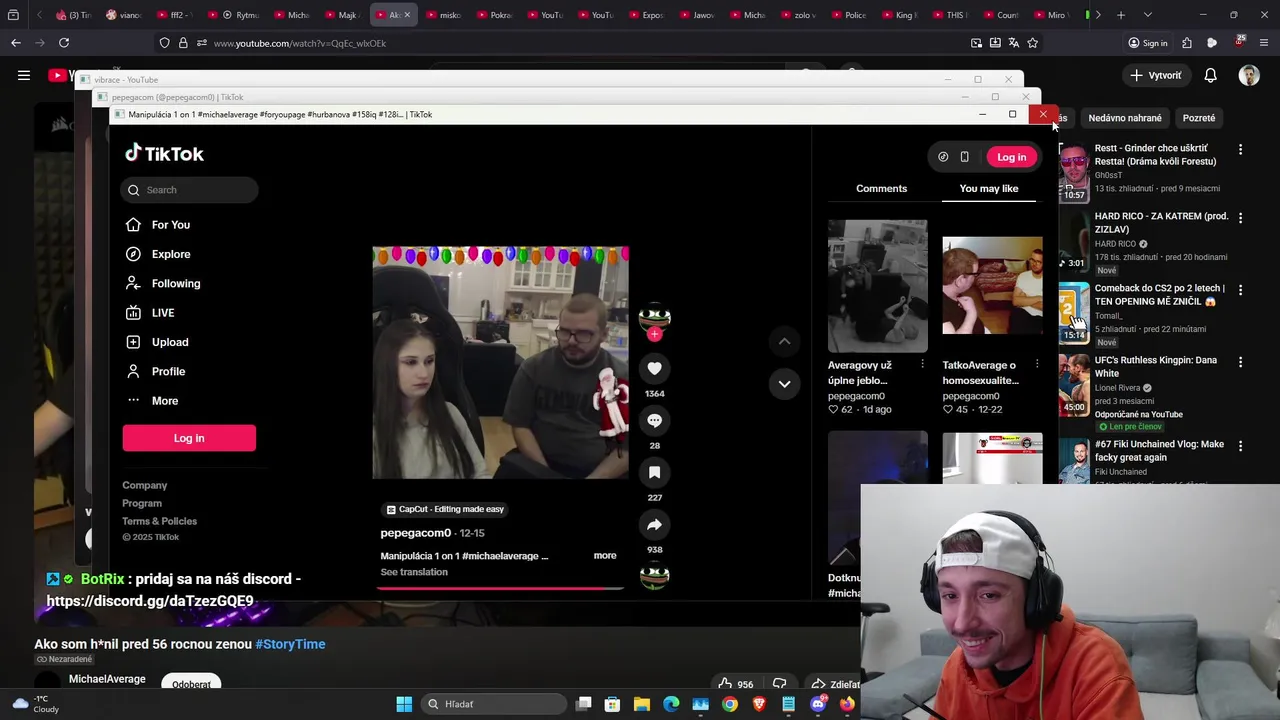Go back with browser back arrow

(16, 43)
